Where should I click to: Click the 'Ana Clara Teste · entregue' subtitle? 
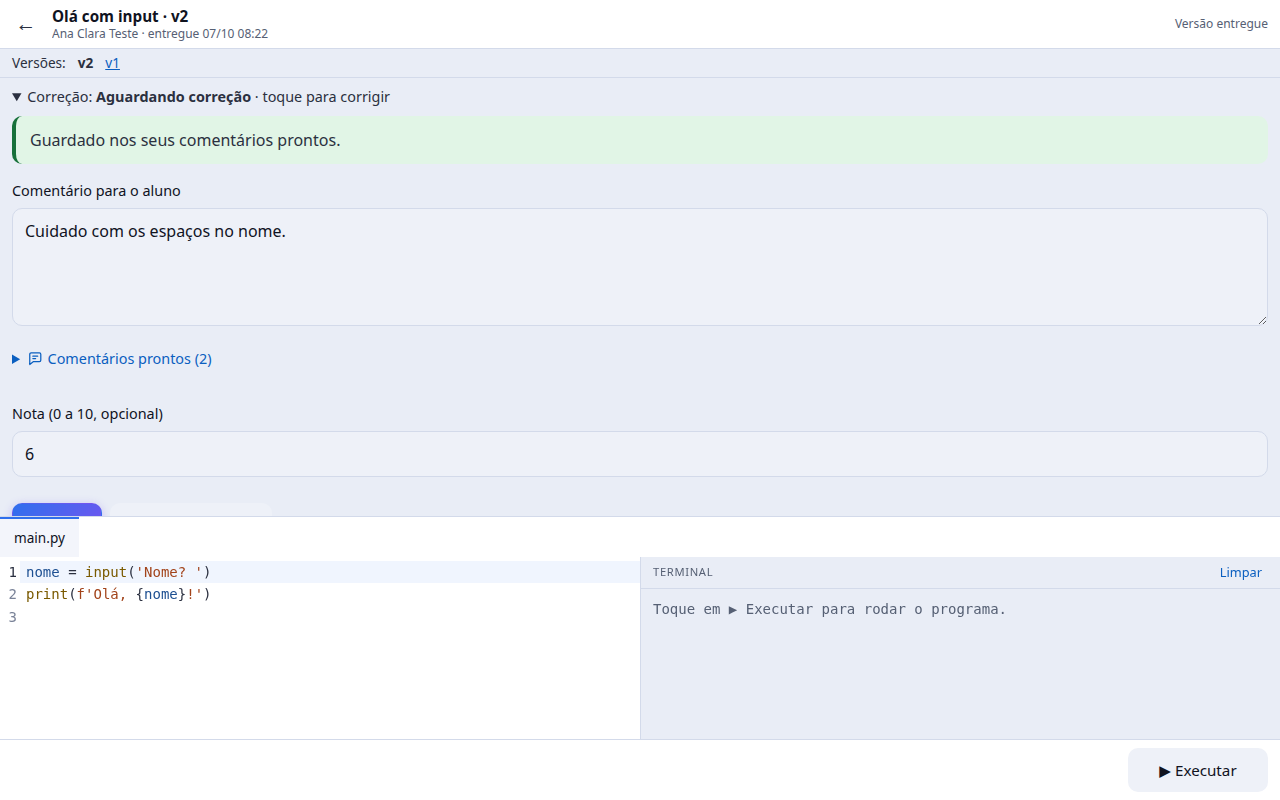160,34
